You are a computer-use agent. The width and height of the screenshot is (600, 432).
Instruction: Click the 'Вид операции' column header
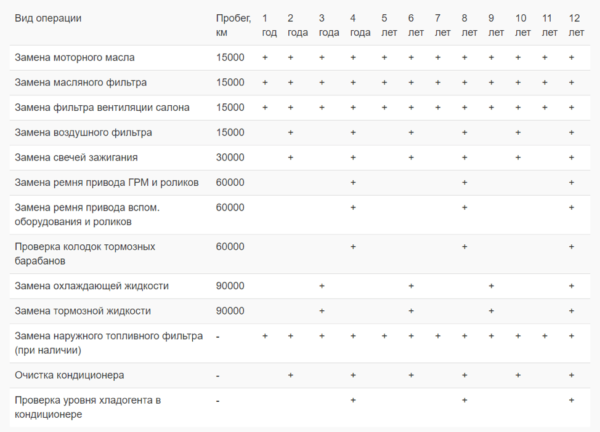[x=48, y=19]
